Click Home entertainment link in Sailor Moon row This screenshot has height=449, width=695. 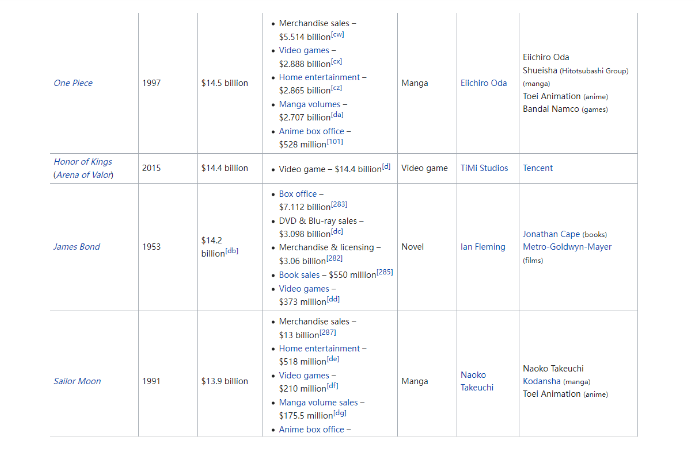coord(319,348)
